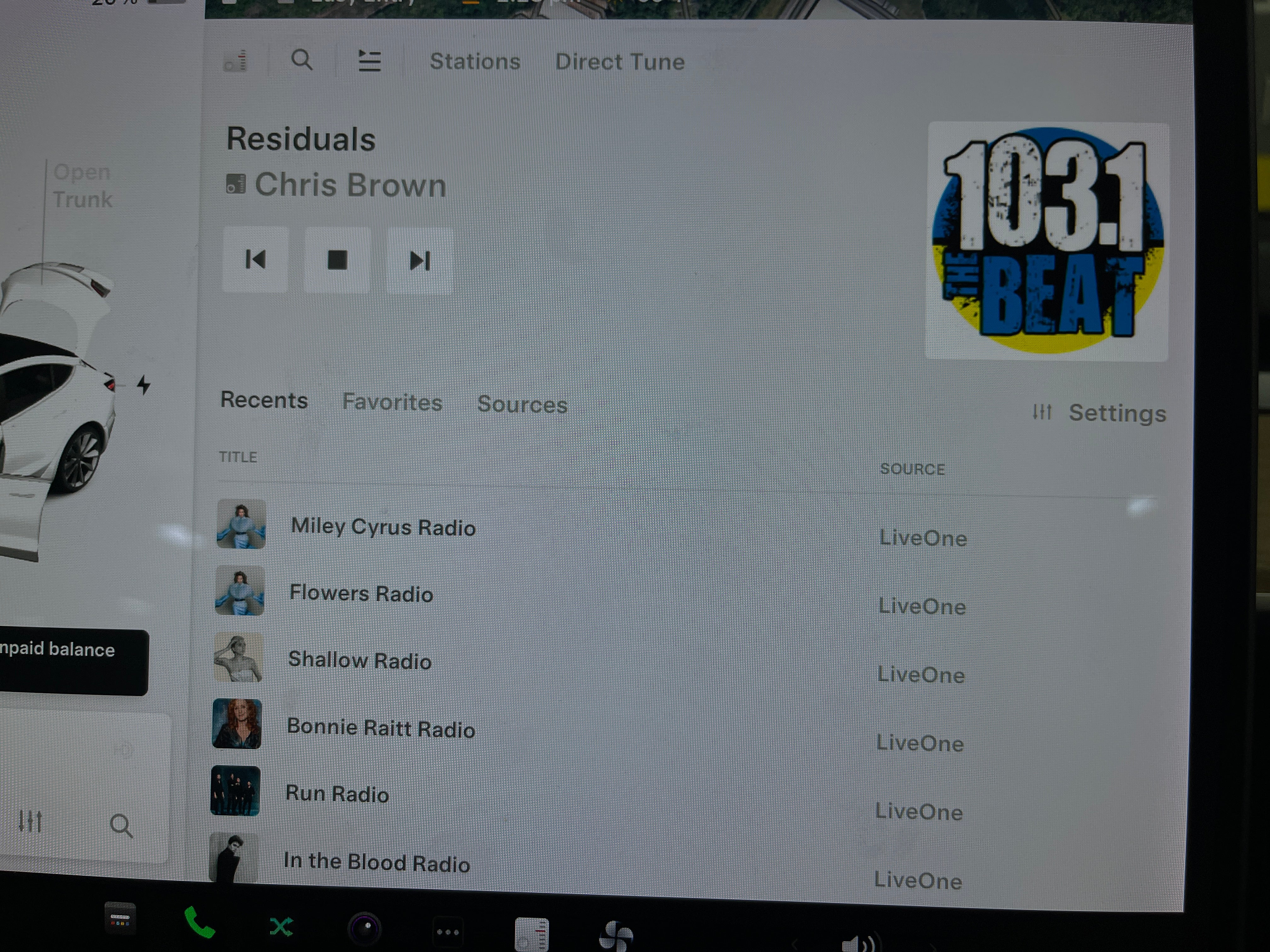This screenshot has width=1270, height=952.
Task: Click the Miley Cyrus Radio thumbnail
Action: (x=241, y=524)
